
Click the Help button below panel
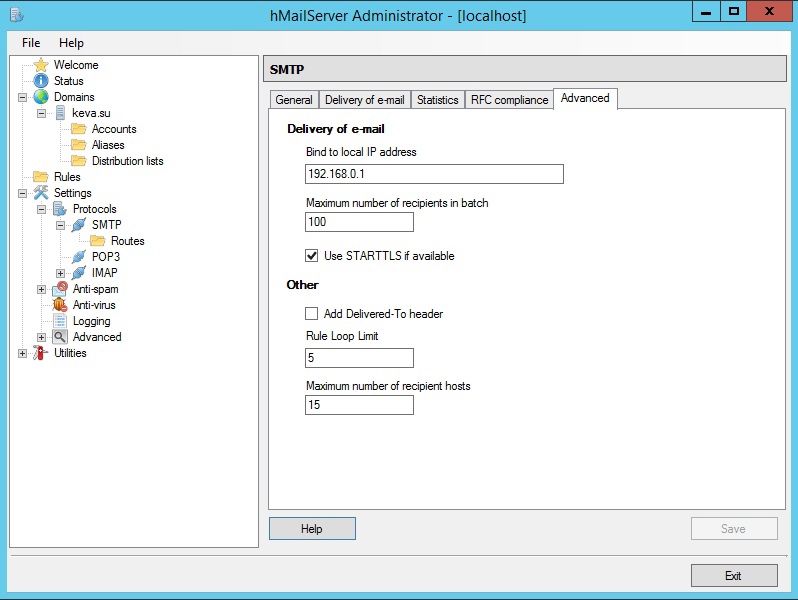point(312,529)
